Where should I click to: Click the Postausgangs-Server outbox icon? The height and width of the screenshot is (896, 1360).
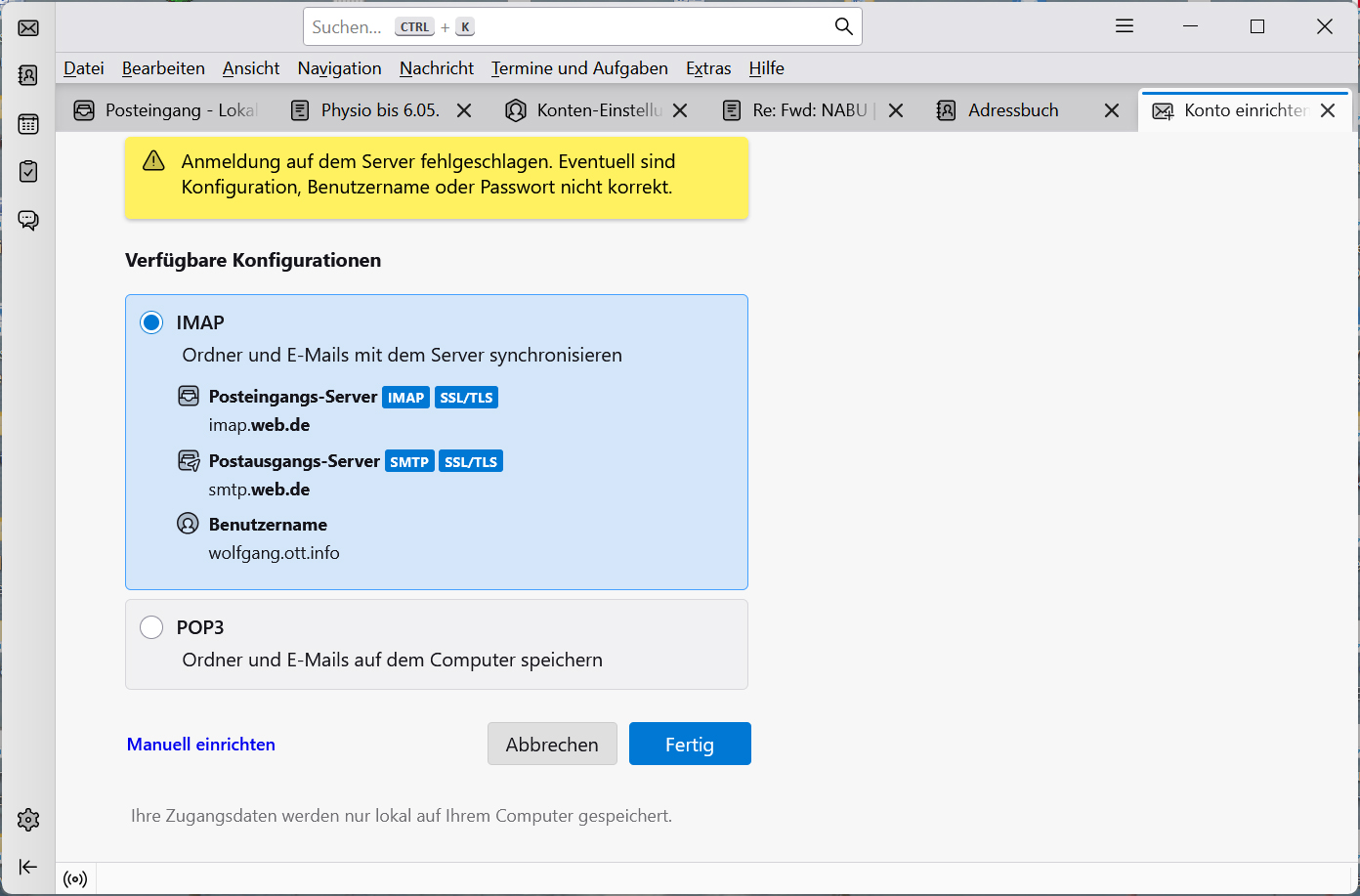click(189, 460)
